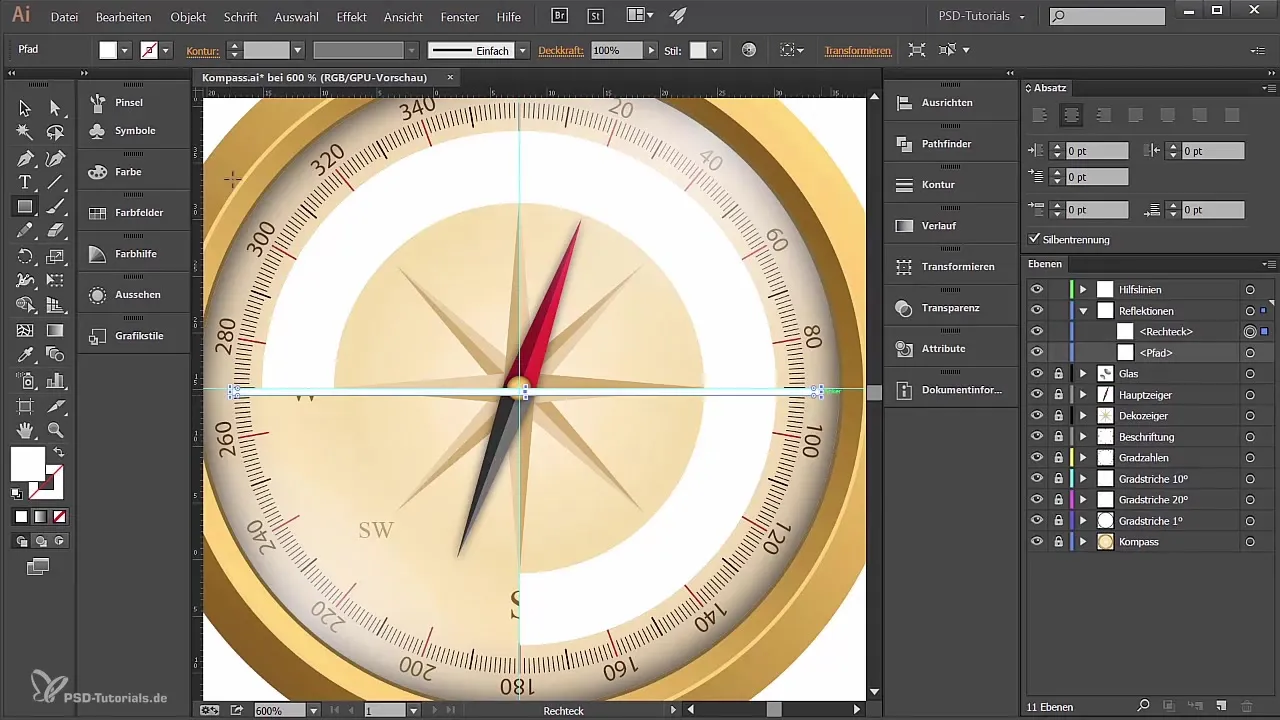1280x720 pixels.
Task: Select the Hand tool
Action: coord(25,430)
